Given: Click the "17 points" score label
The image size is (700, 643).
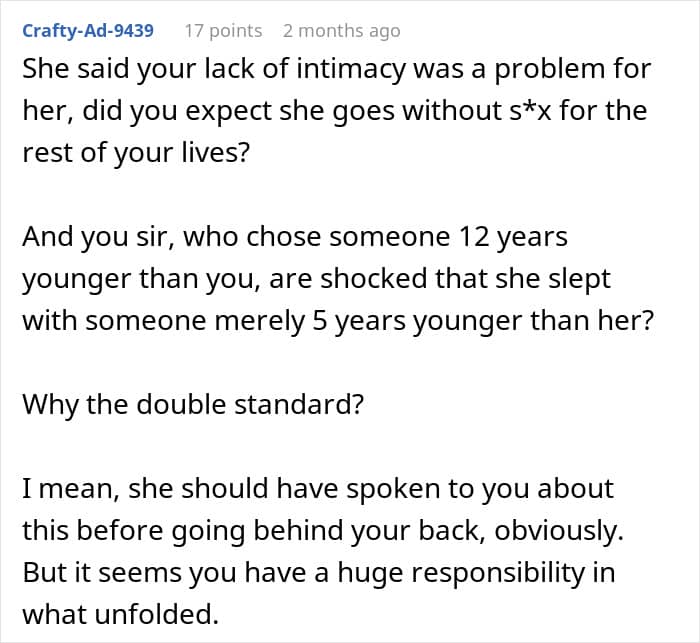Looking at the screenshot, I should (223, 31).
